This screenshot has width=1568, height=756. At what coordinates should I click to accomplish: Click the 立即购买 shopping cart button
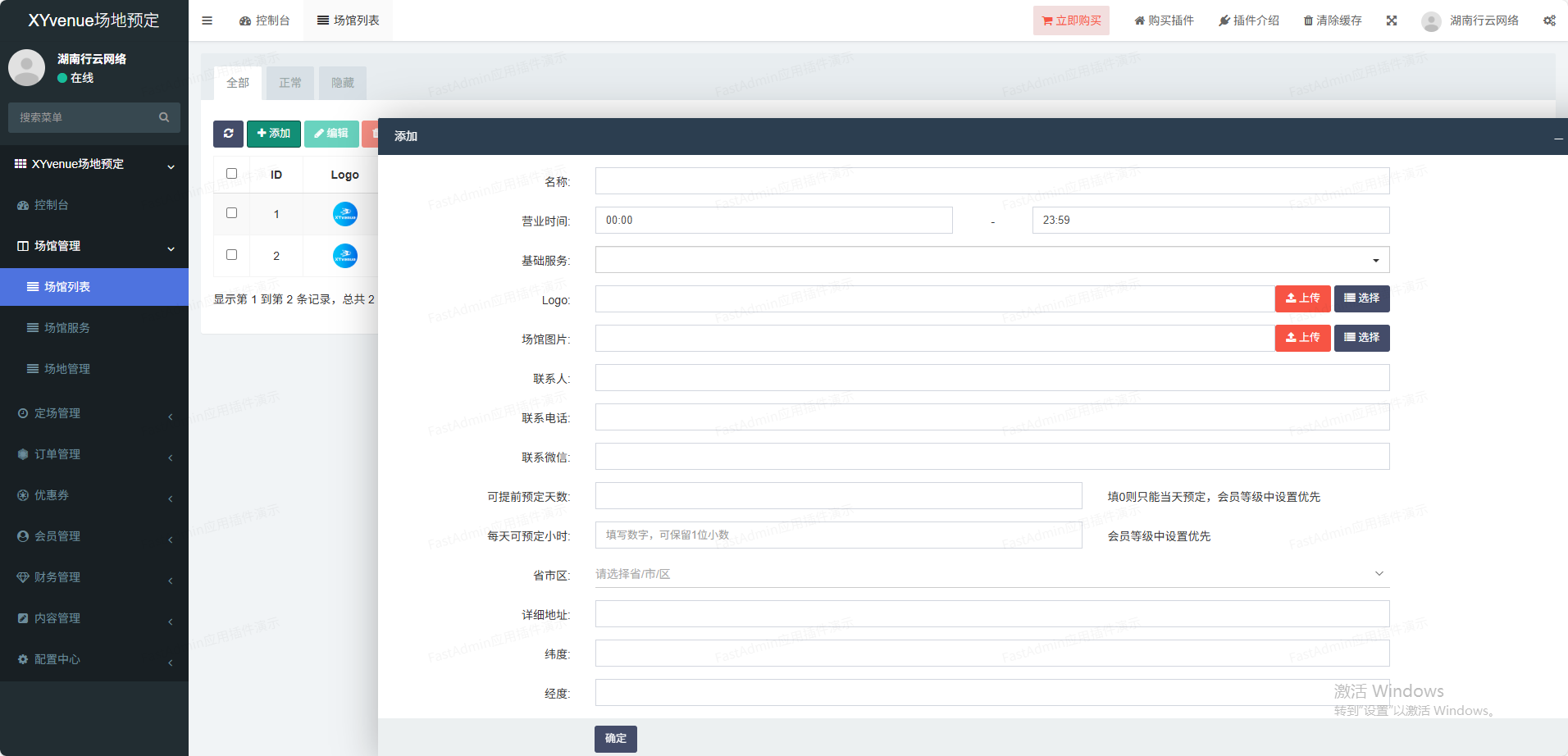point(1071,20)
